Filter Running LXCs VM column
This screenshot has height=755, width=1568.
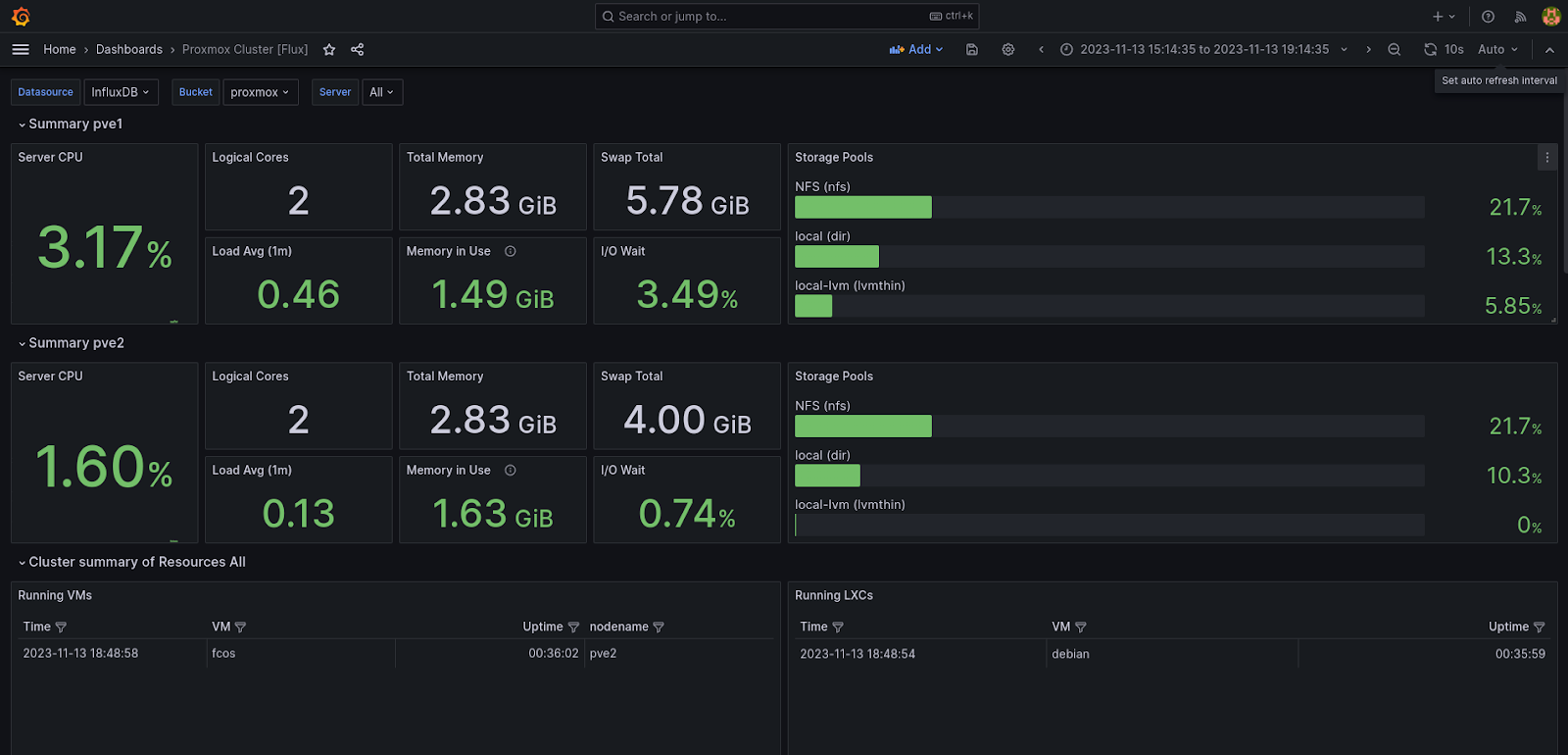1081,627
